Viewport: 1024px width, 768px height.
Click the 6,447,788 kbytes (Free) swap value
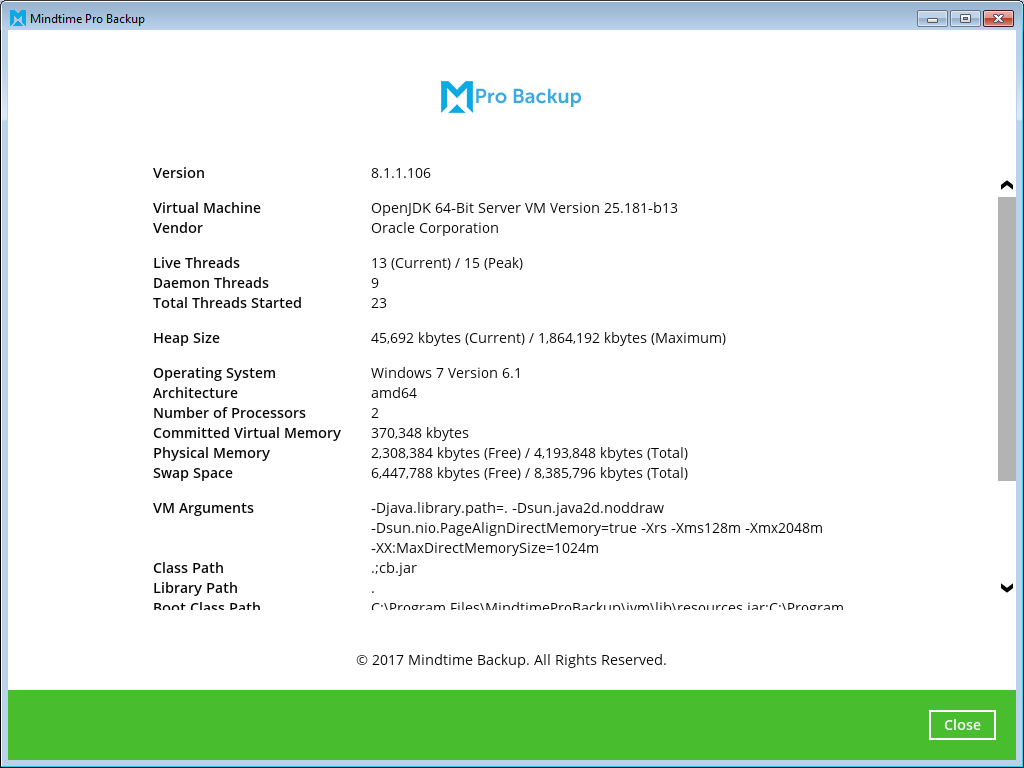(x=529, y=473)
